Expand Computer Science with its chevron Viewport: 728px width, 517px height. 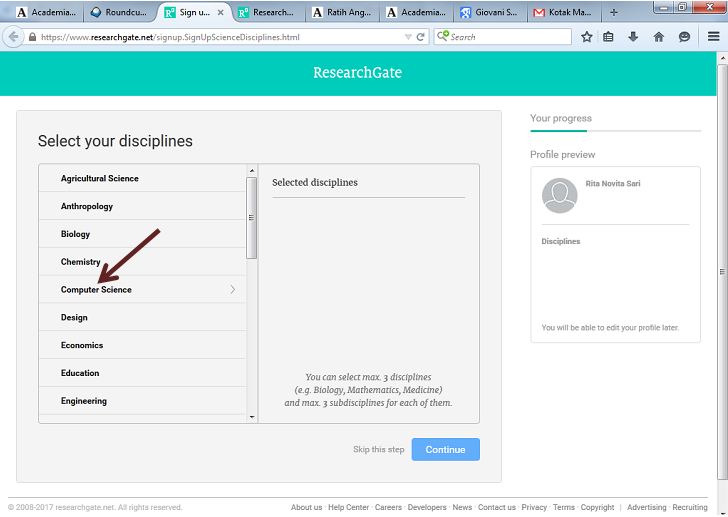[x=233, y=289]
